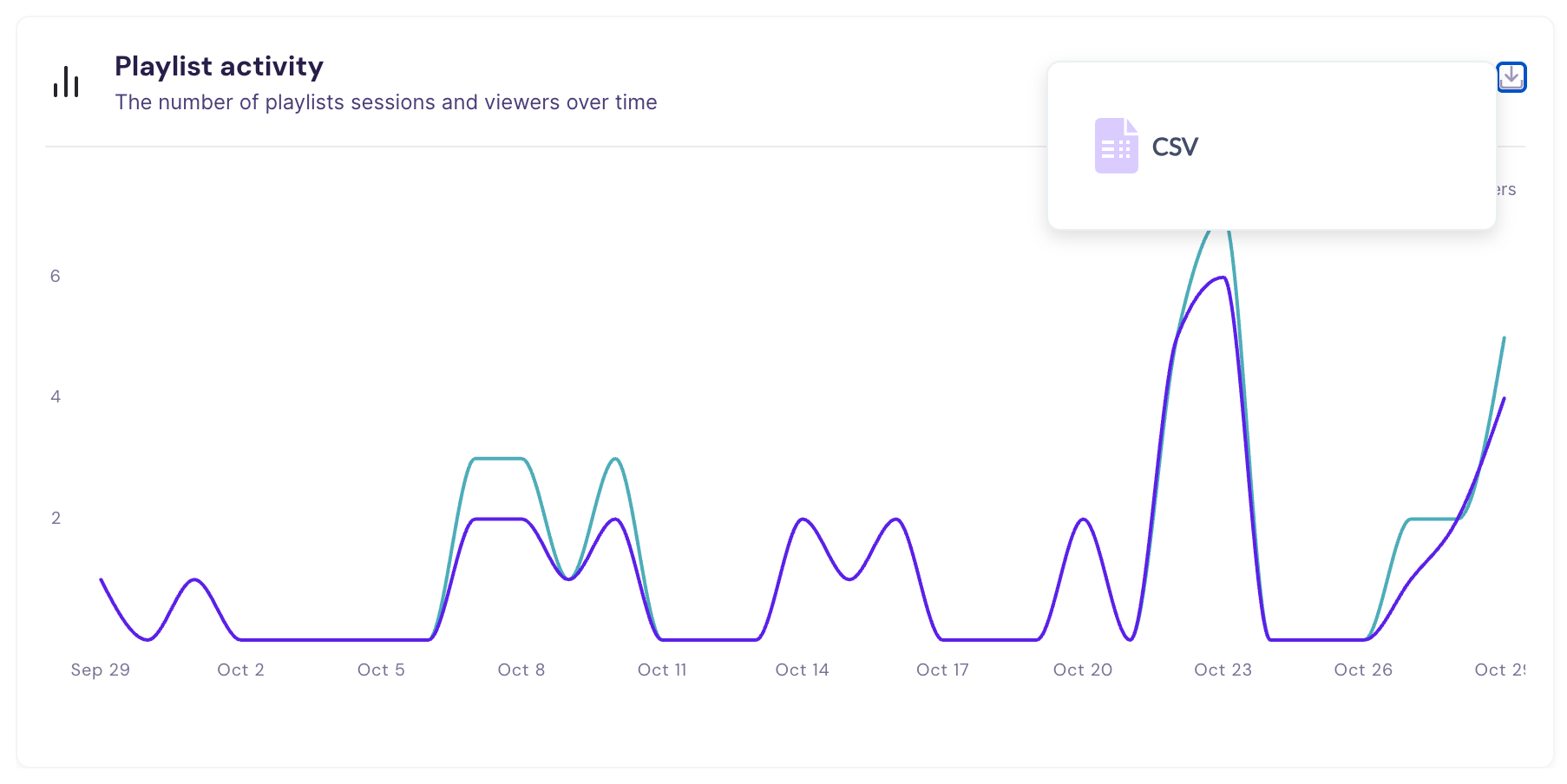Select the download arrow inside the blue outlined button
Viewport: 1567px width, 784px height.
click(1511, 77)
